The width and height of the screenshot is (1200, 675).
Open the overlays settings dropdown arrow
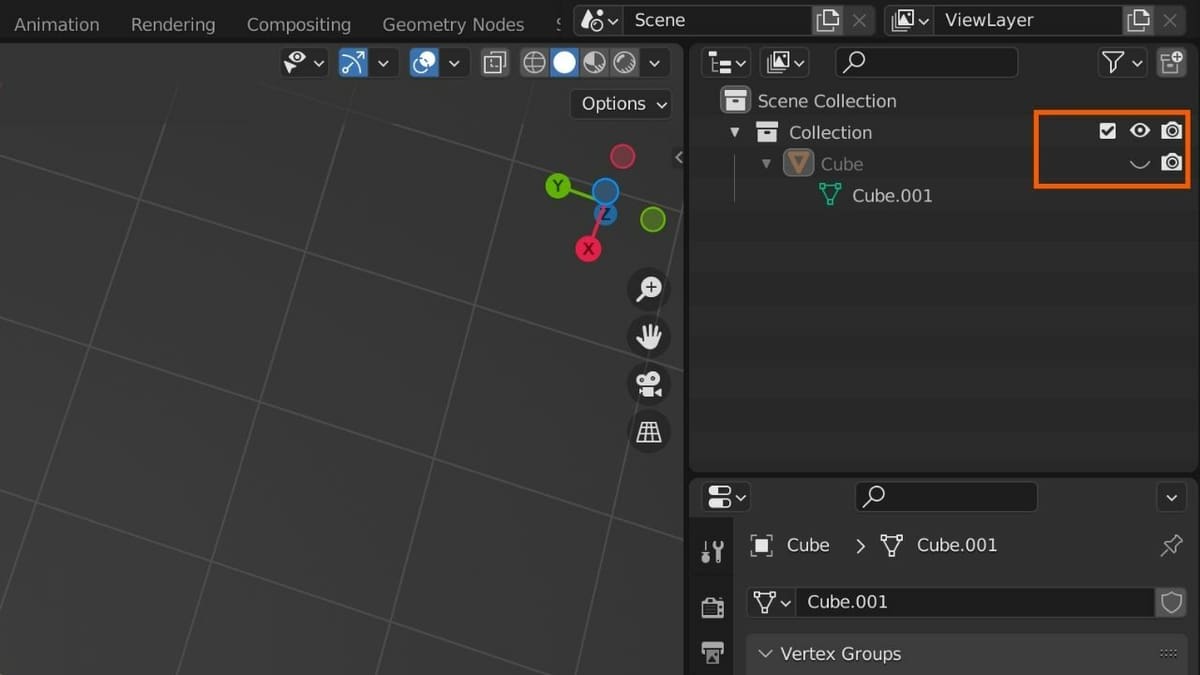(454, 63)
